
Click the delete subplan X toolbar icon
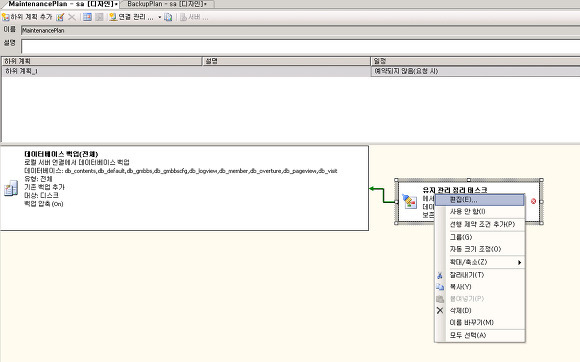pos(72,17)
